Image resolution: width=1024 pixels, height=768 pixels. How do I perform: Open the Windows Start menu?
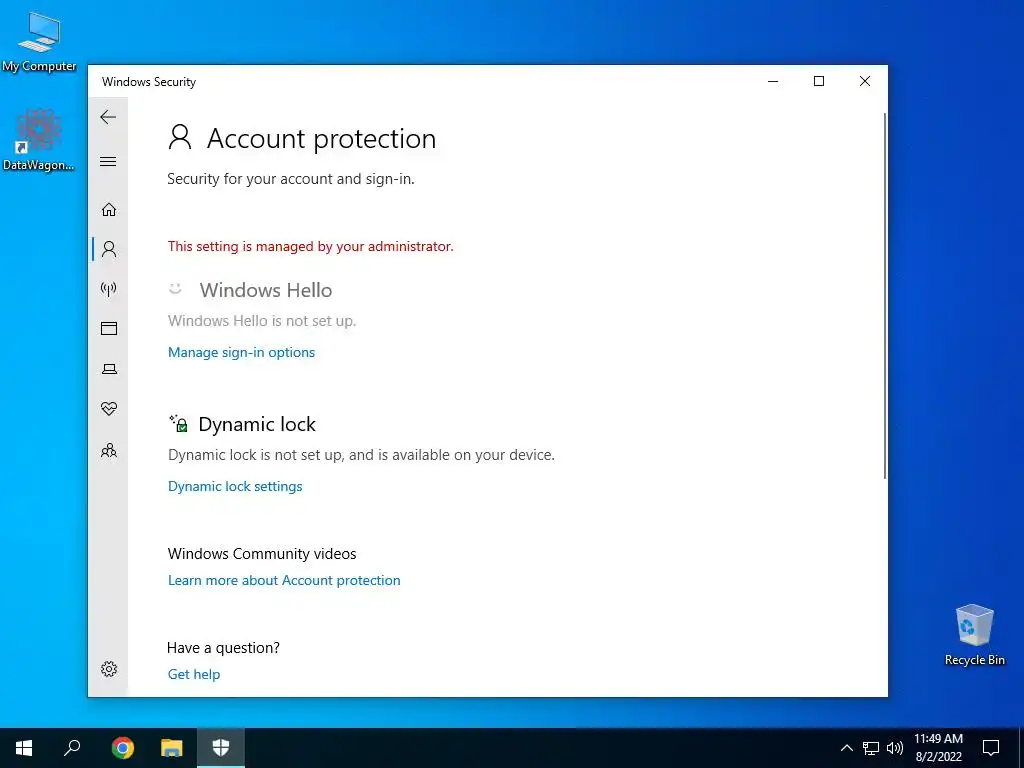tap(24, 748)
